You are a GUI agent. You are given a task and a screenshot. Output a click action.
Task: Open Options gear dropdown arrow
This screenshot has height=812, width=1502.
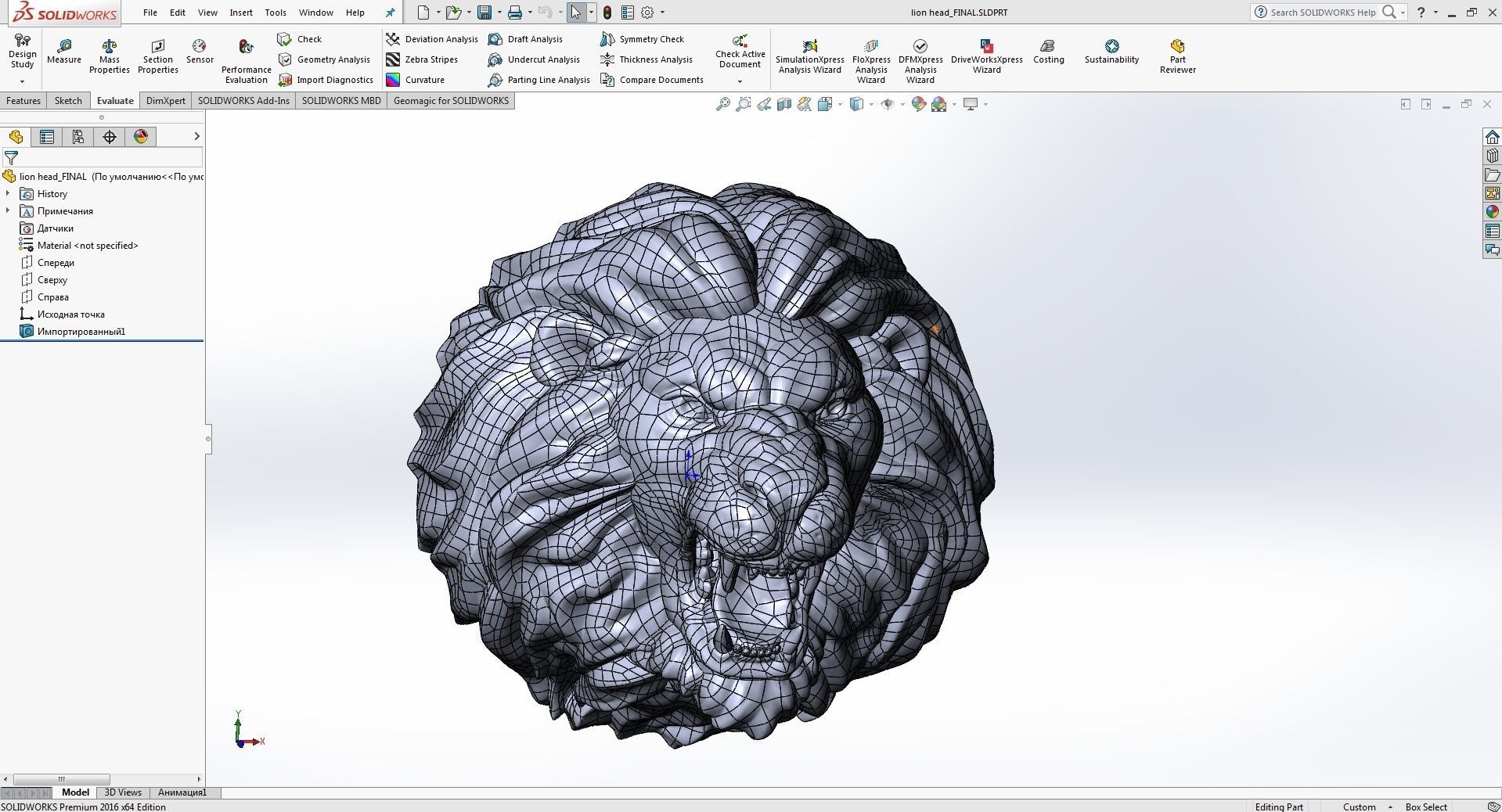[662, 13]
